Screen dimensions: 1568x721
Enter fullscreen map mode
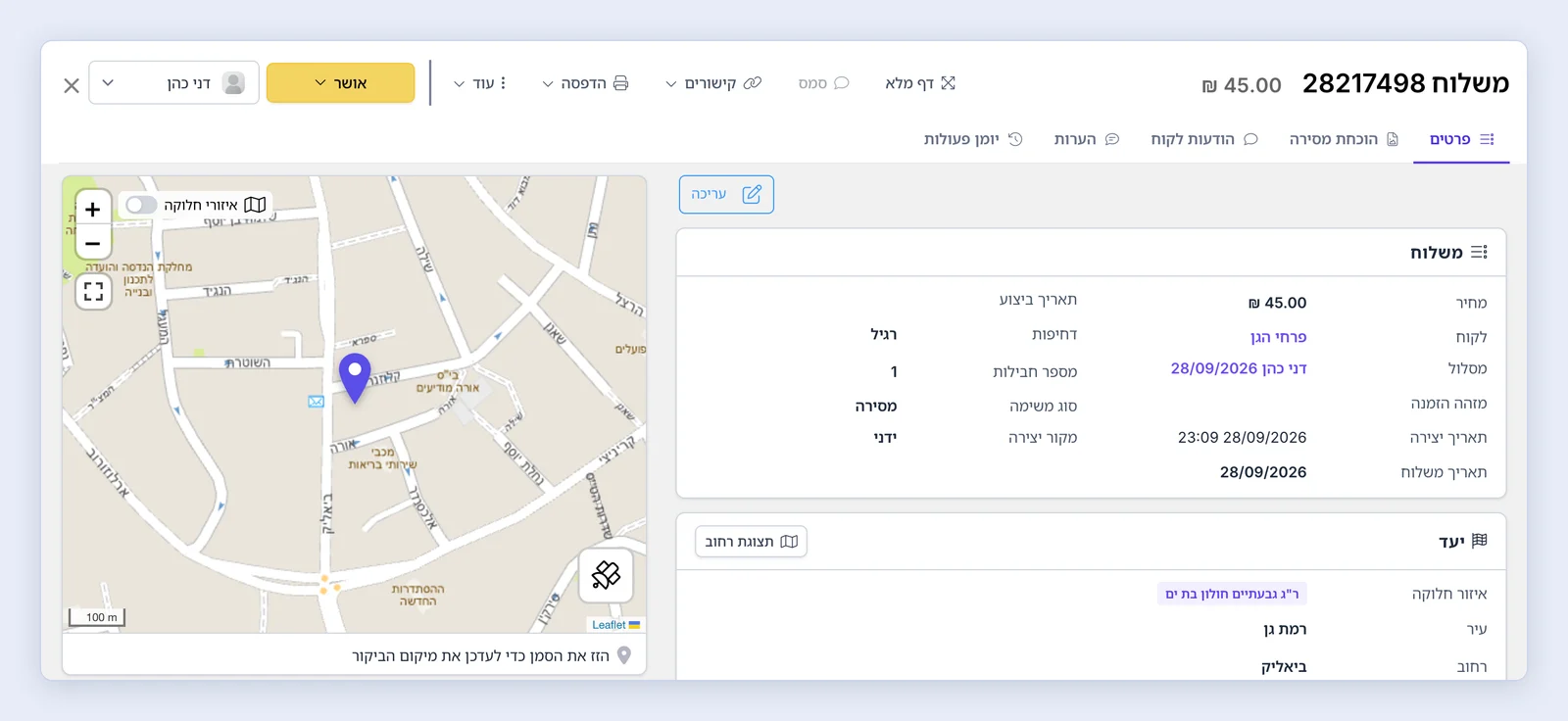pos(93,291)
